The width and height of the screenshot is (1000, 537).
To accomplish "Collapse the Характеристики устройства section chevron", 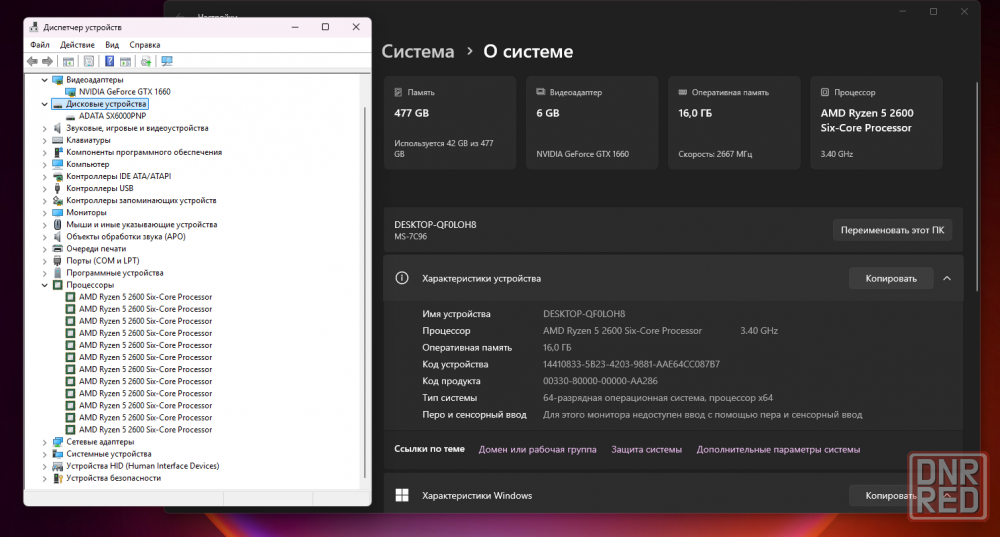I will coord(947,278).
